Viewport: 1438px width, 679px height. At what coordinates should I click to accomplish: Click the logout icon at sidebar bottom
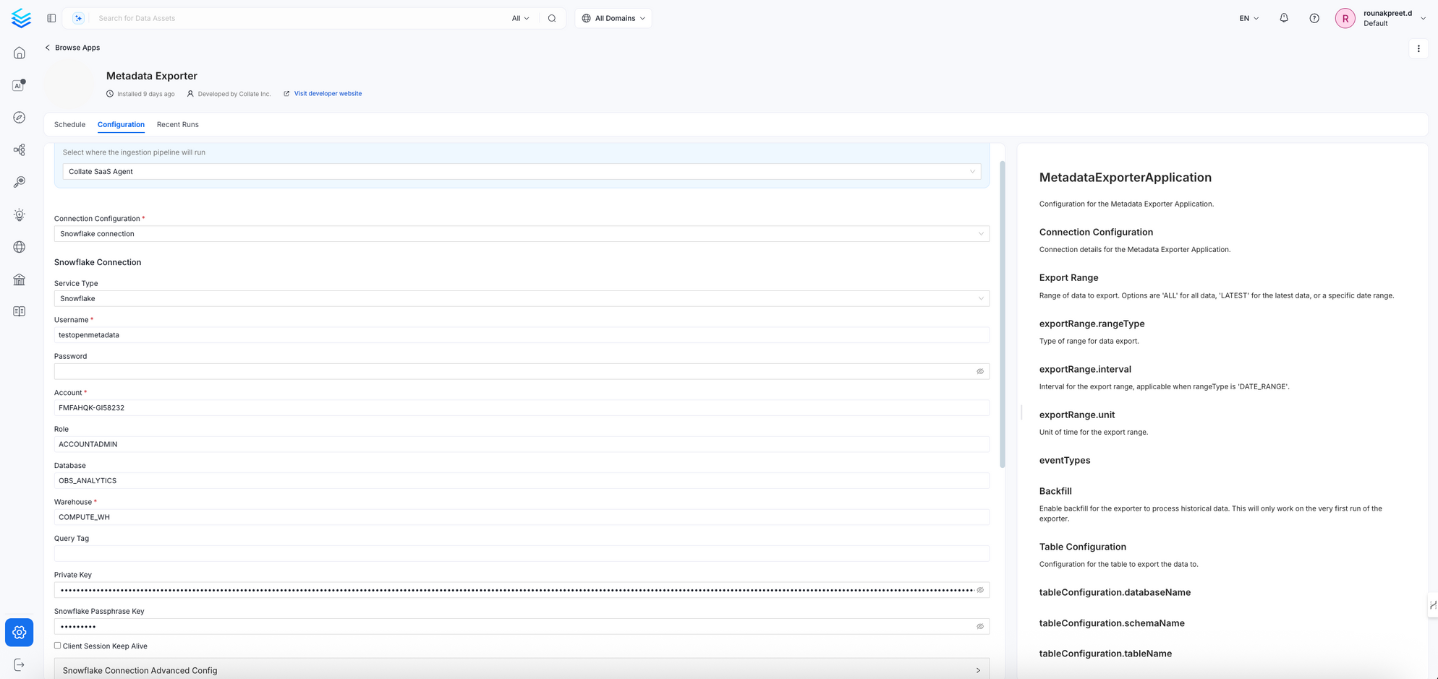(19, 665)
